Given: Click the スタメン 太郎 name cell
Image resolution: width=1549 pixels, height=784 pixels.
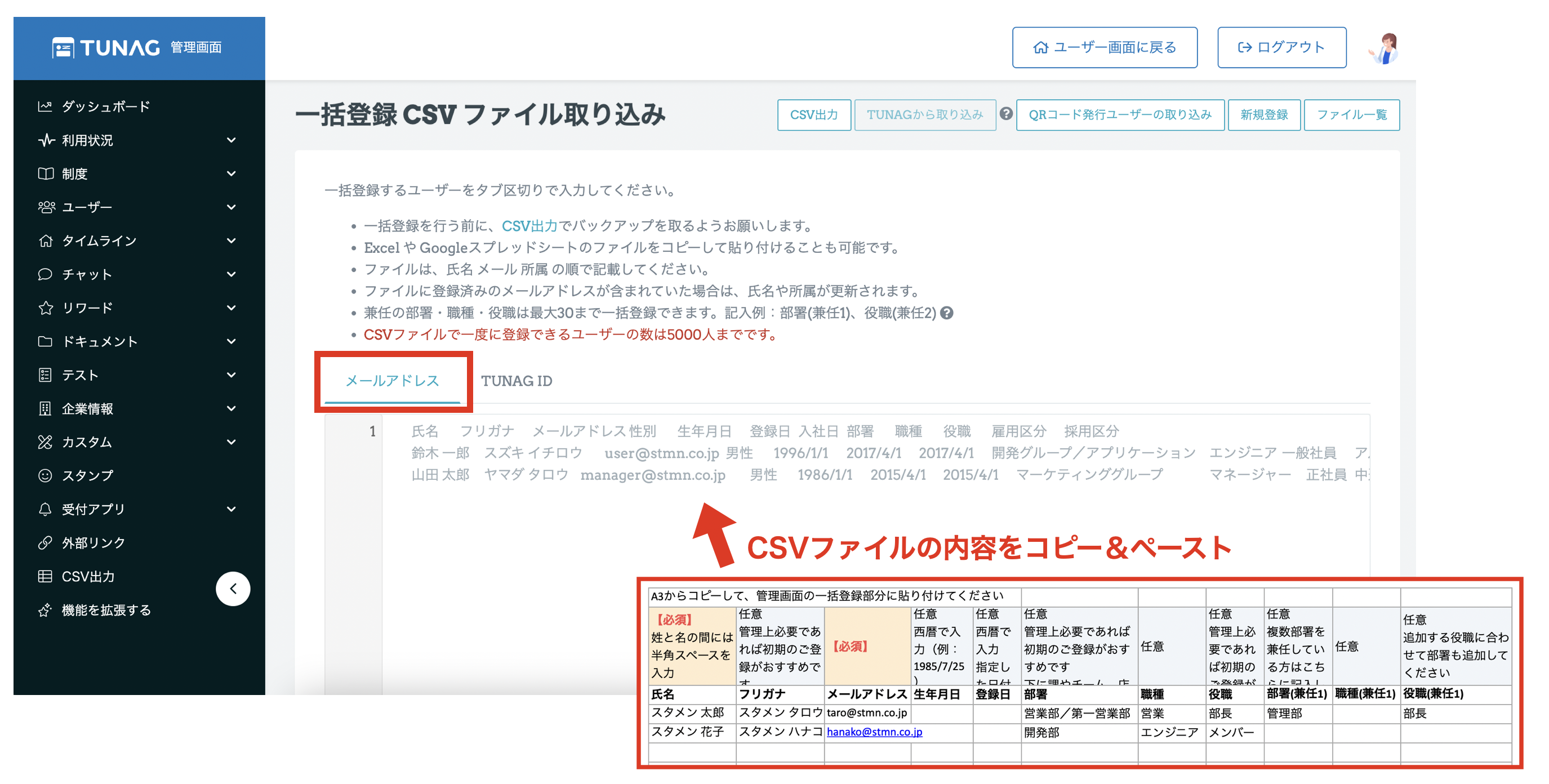Looking at the screenshot, I should 693,713.
